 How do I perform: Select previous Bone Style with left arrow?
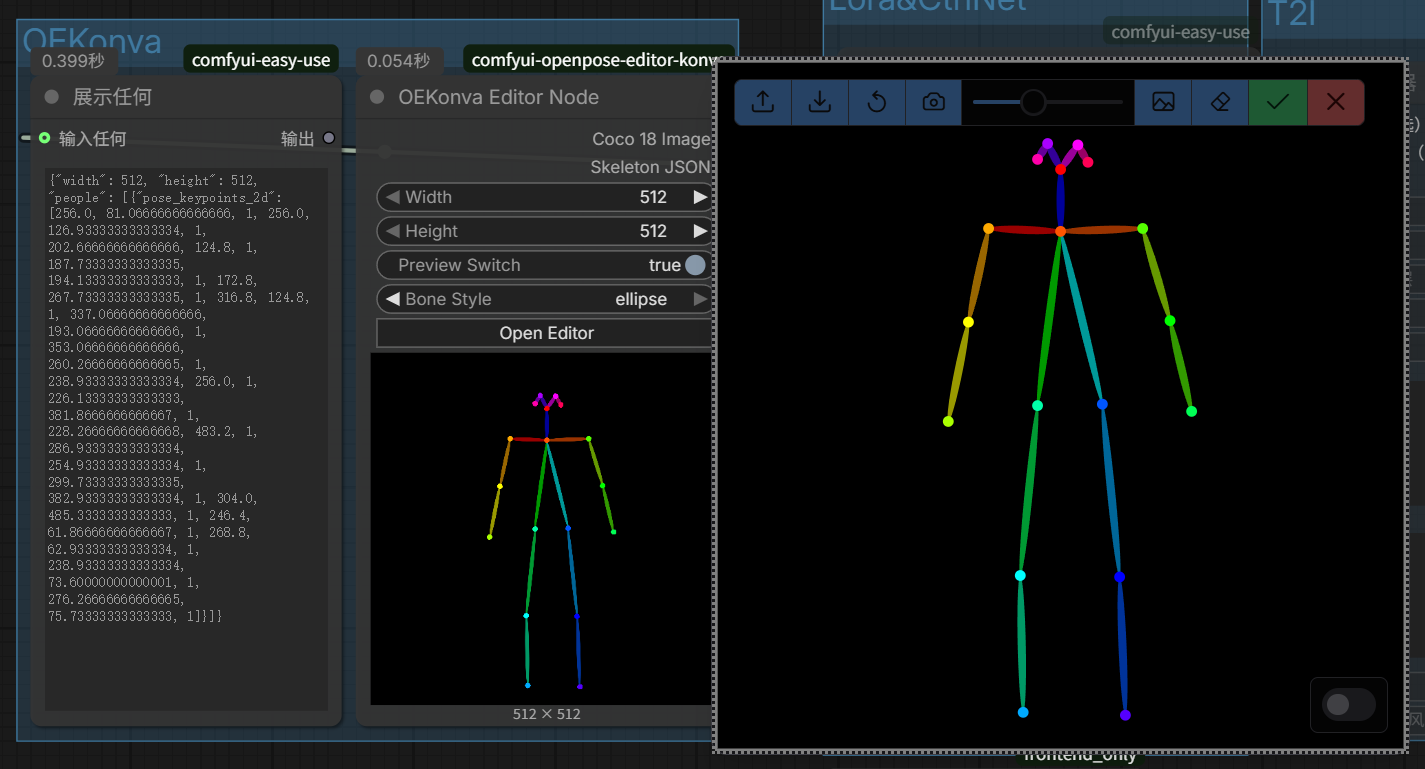392,299
